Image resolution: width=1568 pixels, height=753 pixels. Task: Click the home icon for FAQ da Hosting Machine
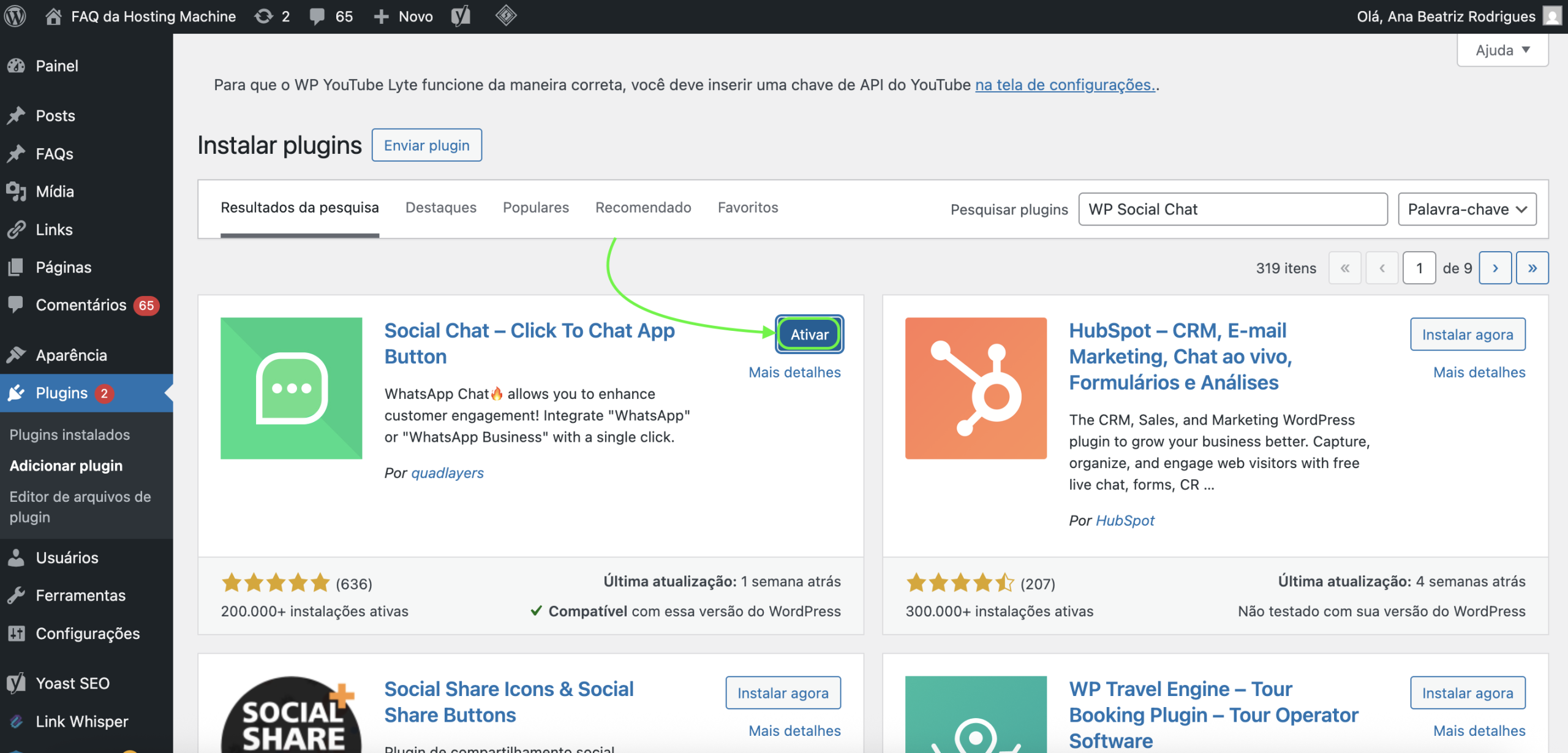53,16
